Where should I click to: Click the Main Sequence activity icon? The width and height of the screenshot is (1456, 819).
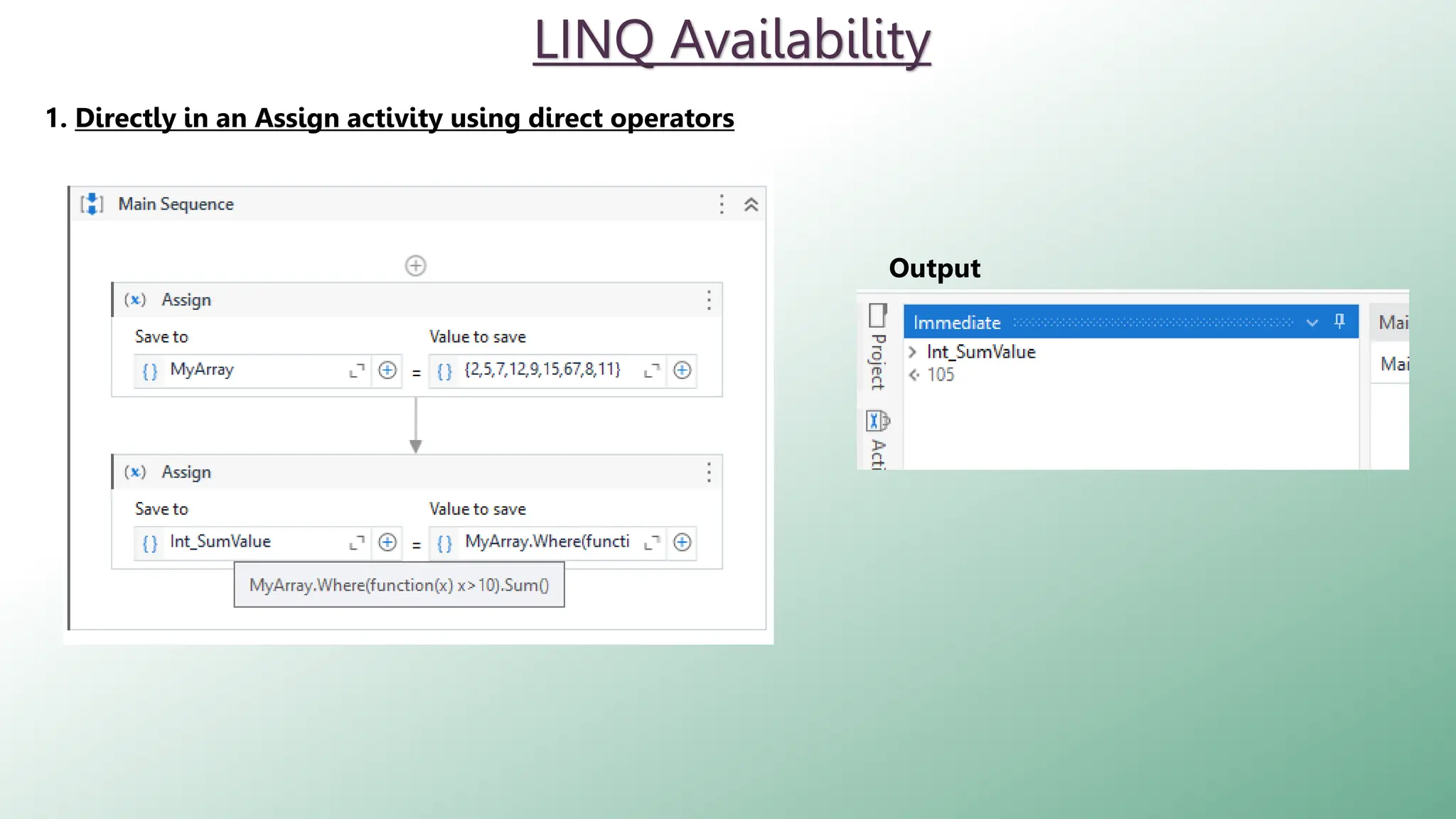[x=92, y=204]
